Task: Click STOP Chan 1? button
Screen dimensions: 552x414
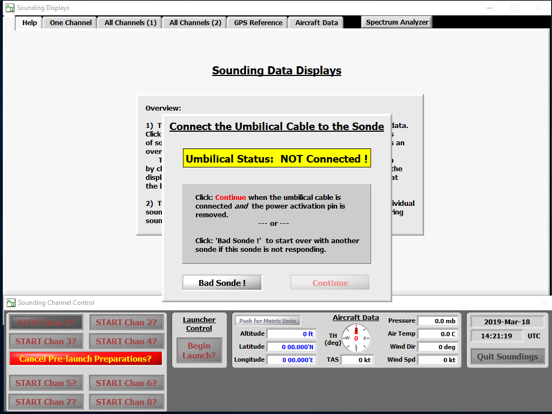Action: 46,322
